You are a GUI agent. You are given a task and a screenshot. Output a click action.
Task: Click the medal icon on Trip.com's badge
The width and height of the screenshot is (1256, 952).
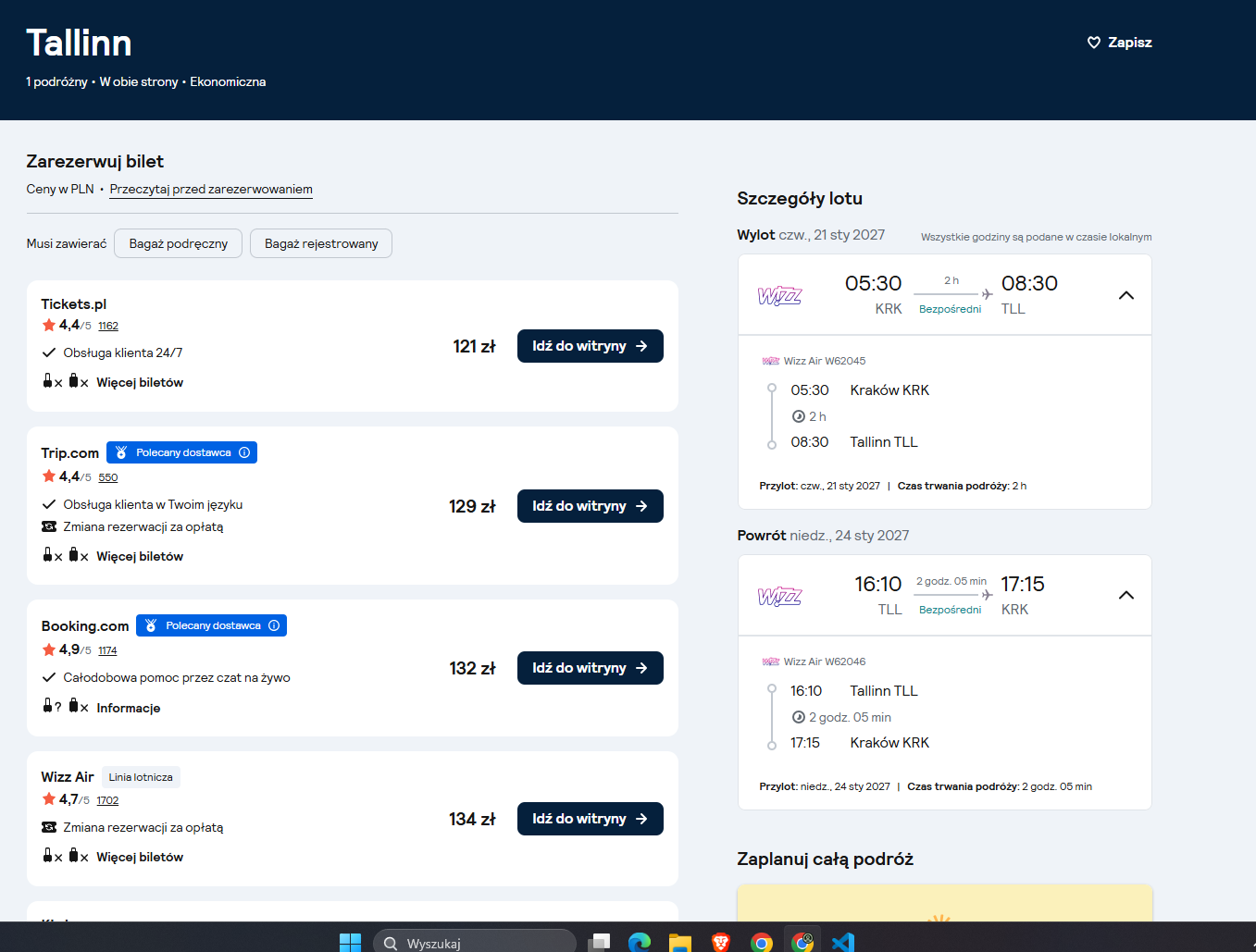(121, 452)
